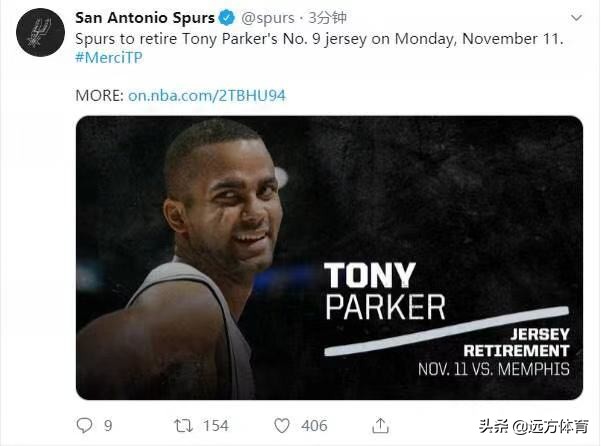Open the share tweet icon
The width and height of the screenshot is (601, 446).
380,425
